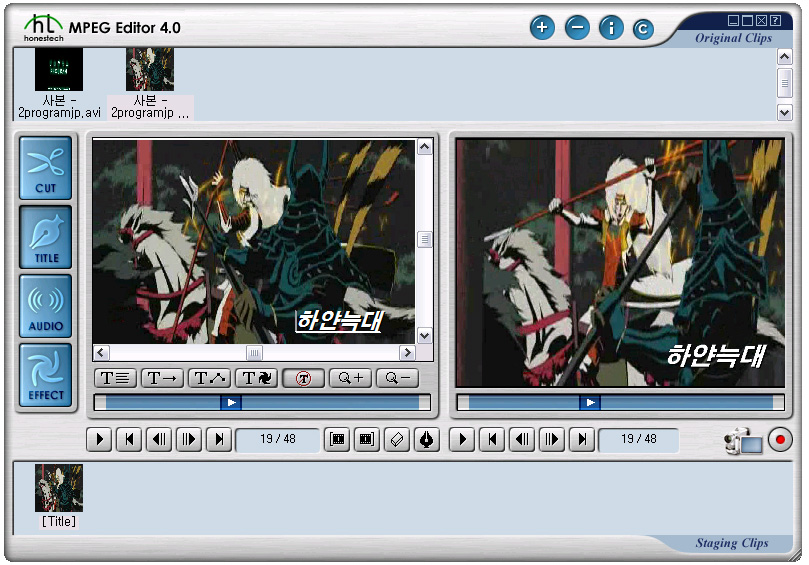Viewport: 809px width, 565px height.
Task: Jump to first frame in right player
Action: 492,440
